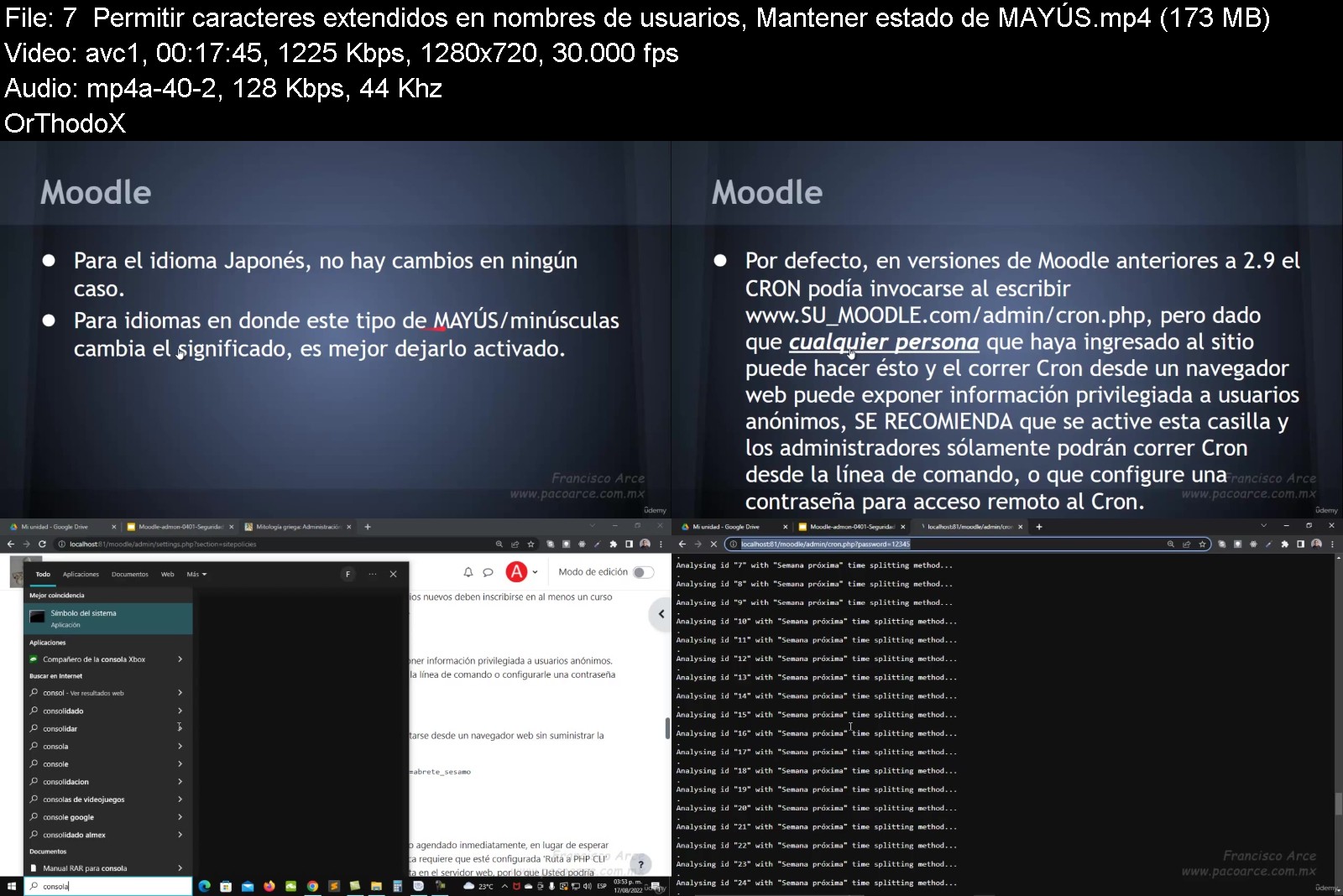1343x896 pixels.
Task: Close the Windows search panel with X
Action: coord(393,575)
